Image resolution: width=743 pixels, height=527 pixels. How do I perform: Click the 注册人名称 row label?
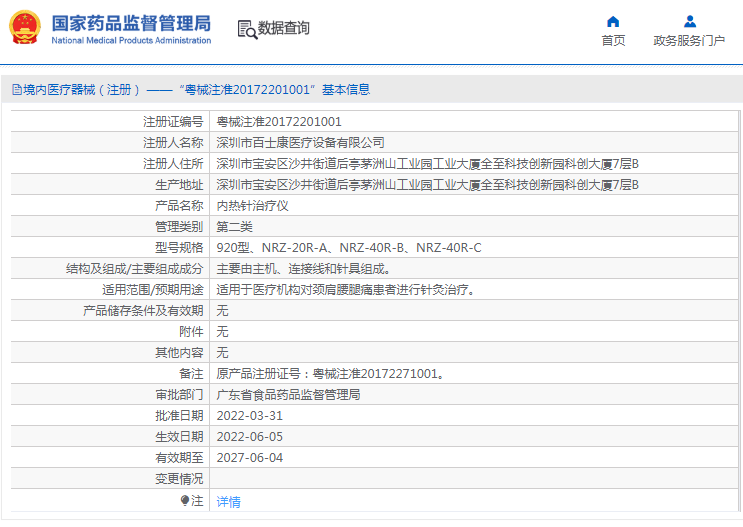[173, 143]
